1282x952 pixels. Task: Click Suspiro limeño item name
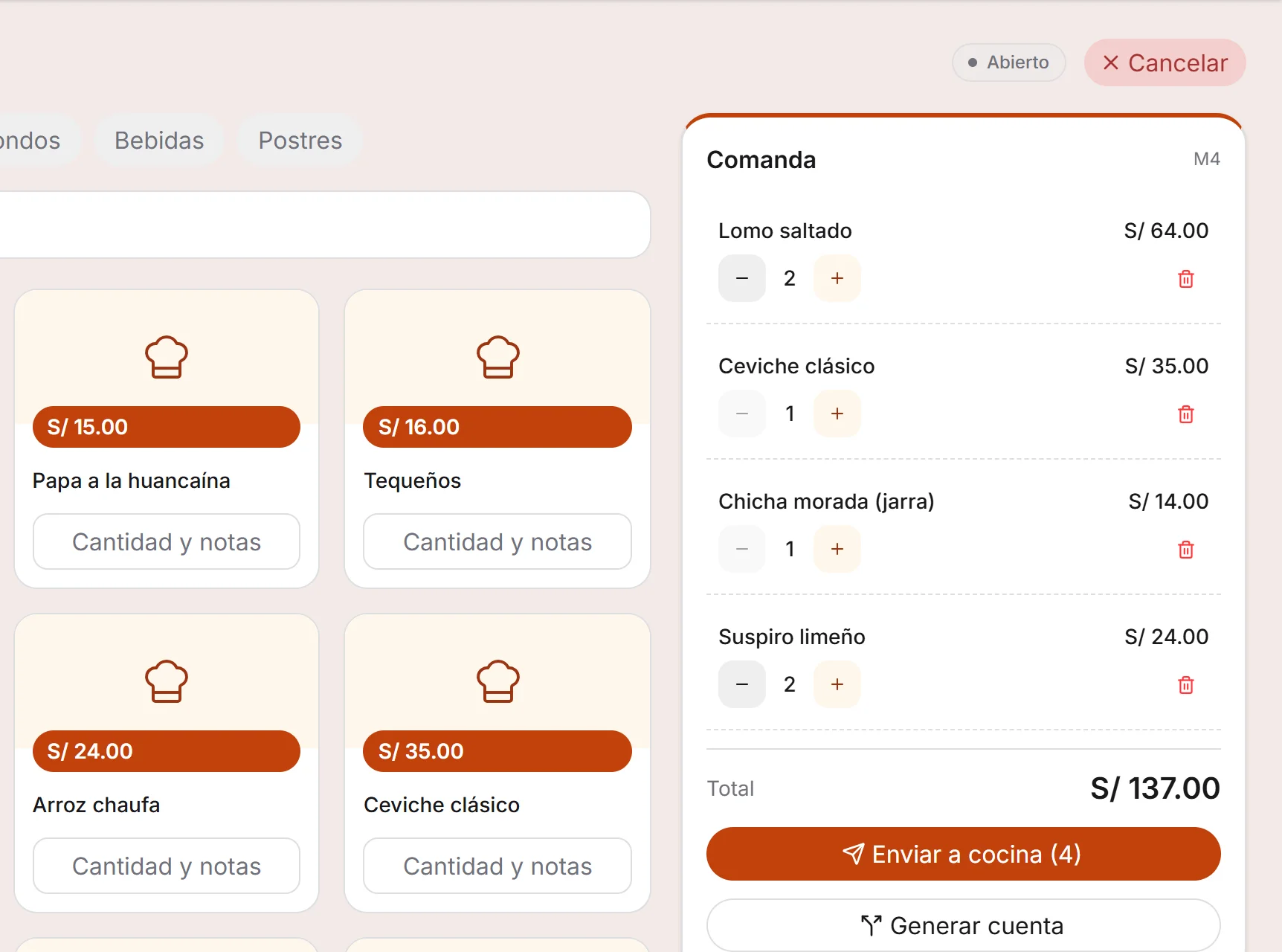coord(792,637)
